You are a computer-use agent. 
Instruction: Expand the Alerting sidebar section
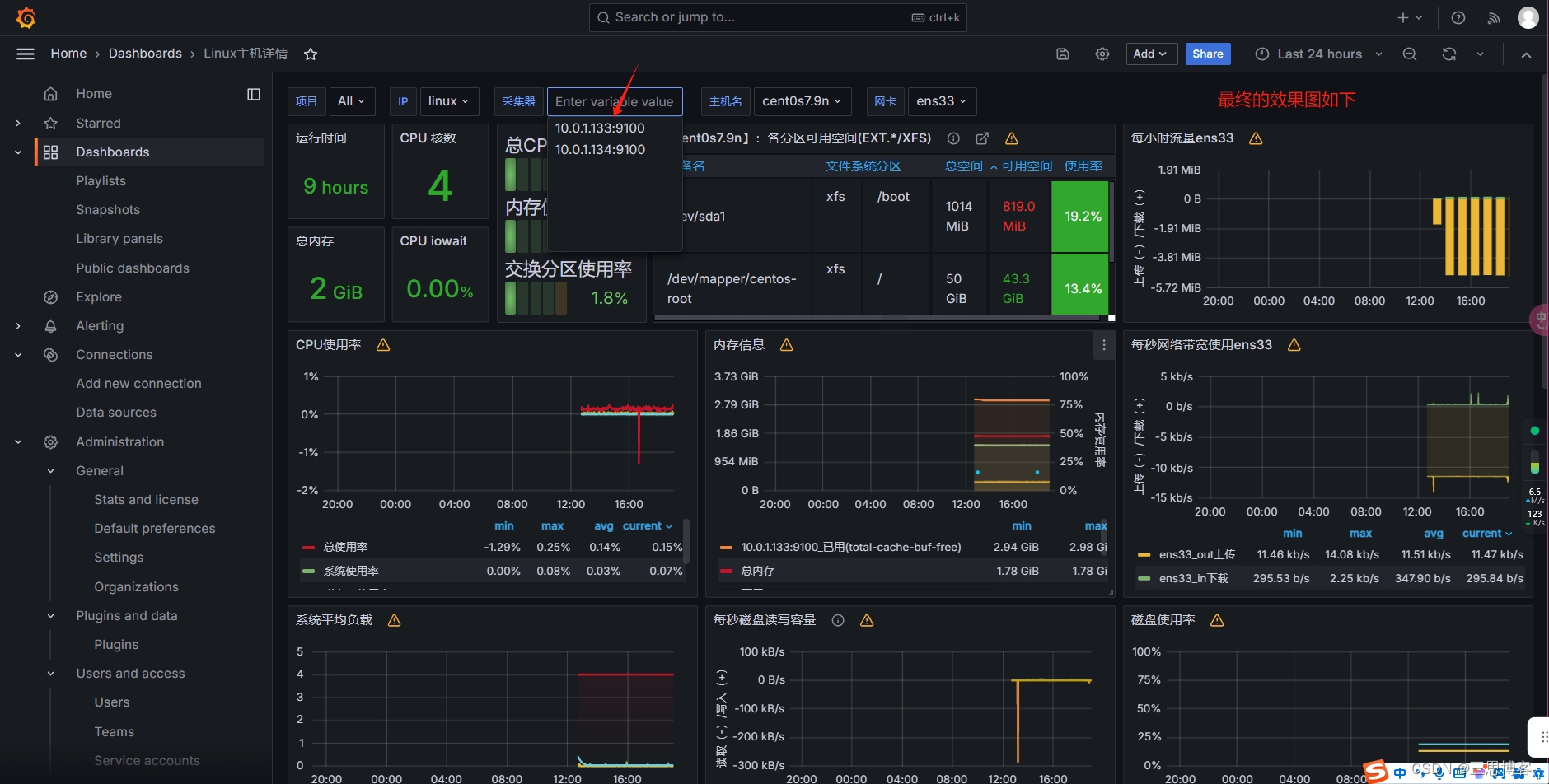point(18,326)
